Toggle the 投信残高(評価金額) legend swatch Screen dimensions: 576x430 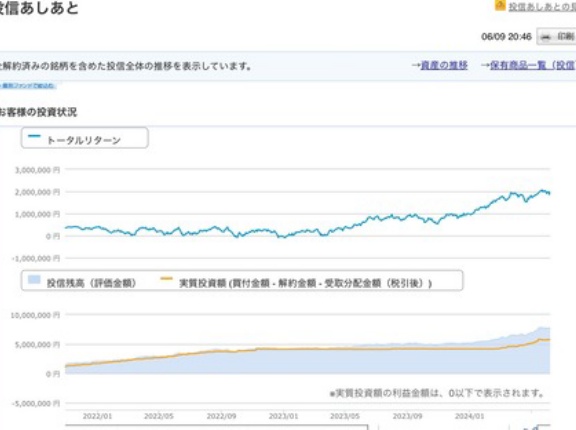coord(34,279)
